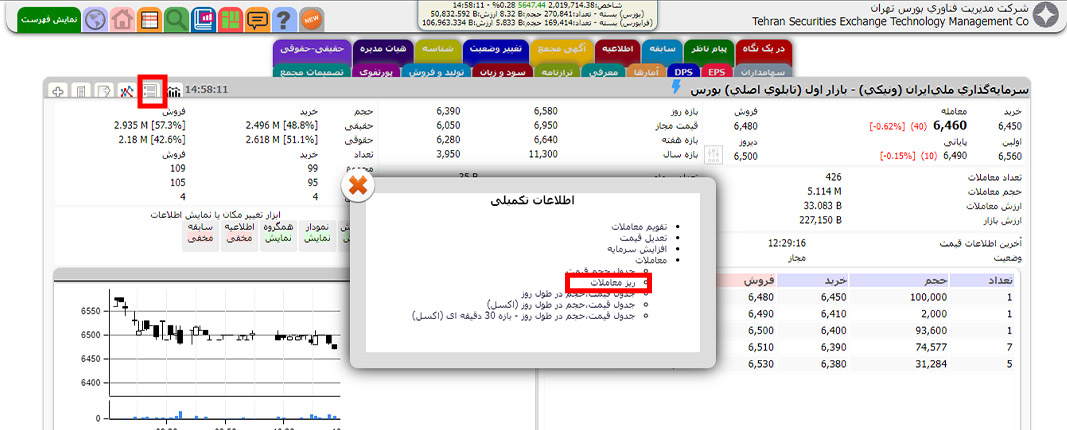Click the green magnifier search icon
The image size is (1067, 430).
pos(176,19)
